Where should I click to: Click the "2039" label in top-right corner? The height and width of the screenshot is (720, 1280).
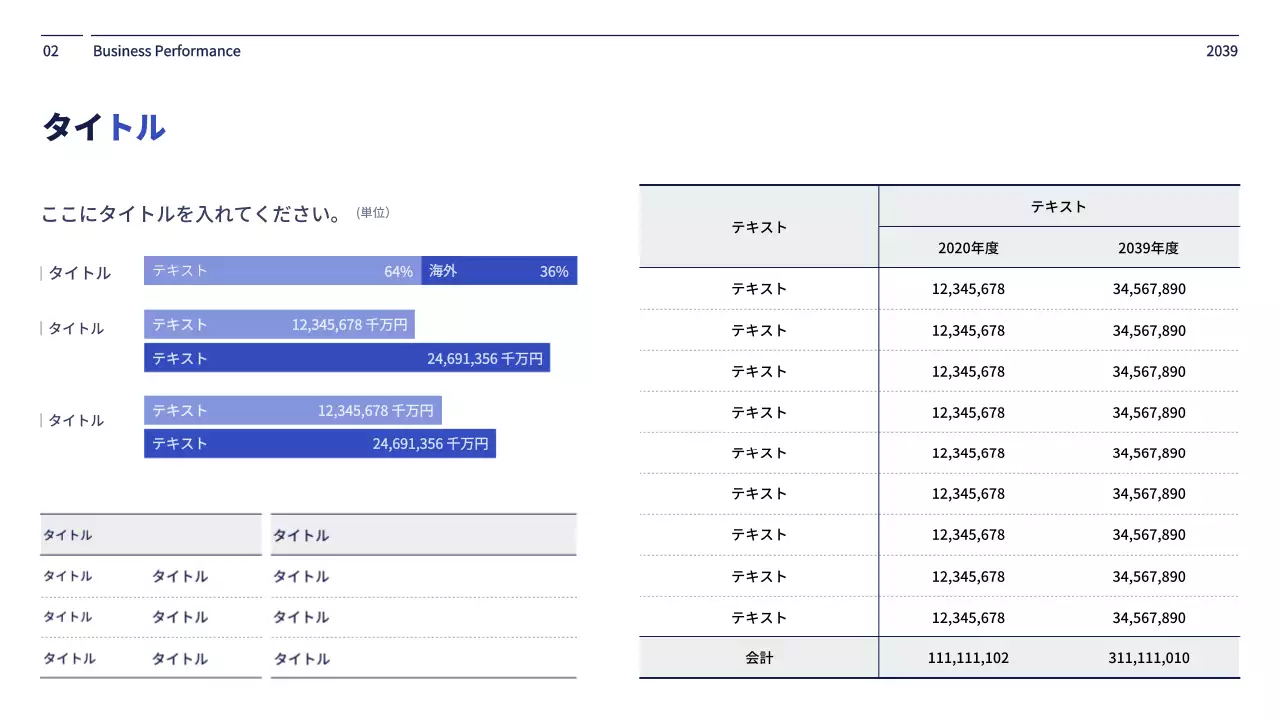[x=1221, y=51]
